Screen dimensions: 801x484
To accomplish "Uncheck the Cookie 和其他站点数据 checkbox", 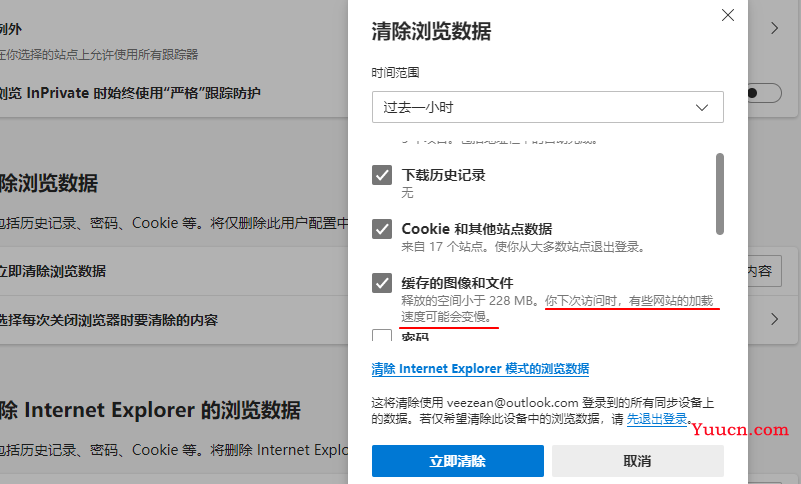I will pos(382,229).
